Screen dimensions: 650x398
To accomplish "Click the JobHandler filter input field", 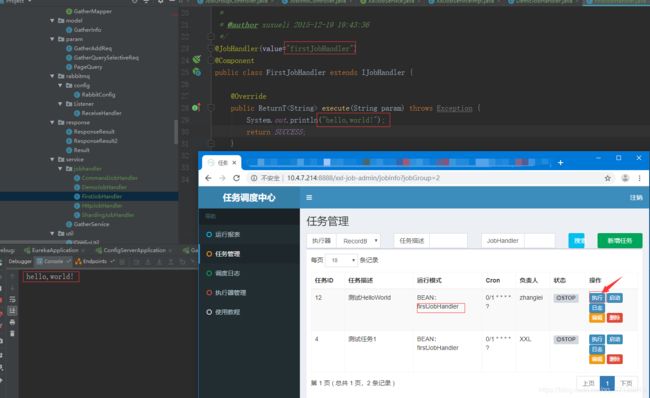I will pyautogui.click(x=539, y=241).
